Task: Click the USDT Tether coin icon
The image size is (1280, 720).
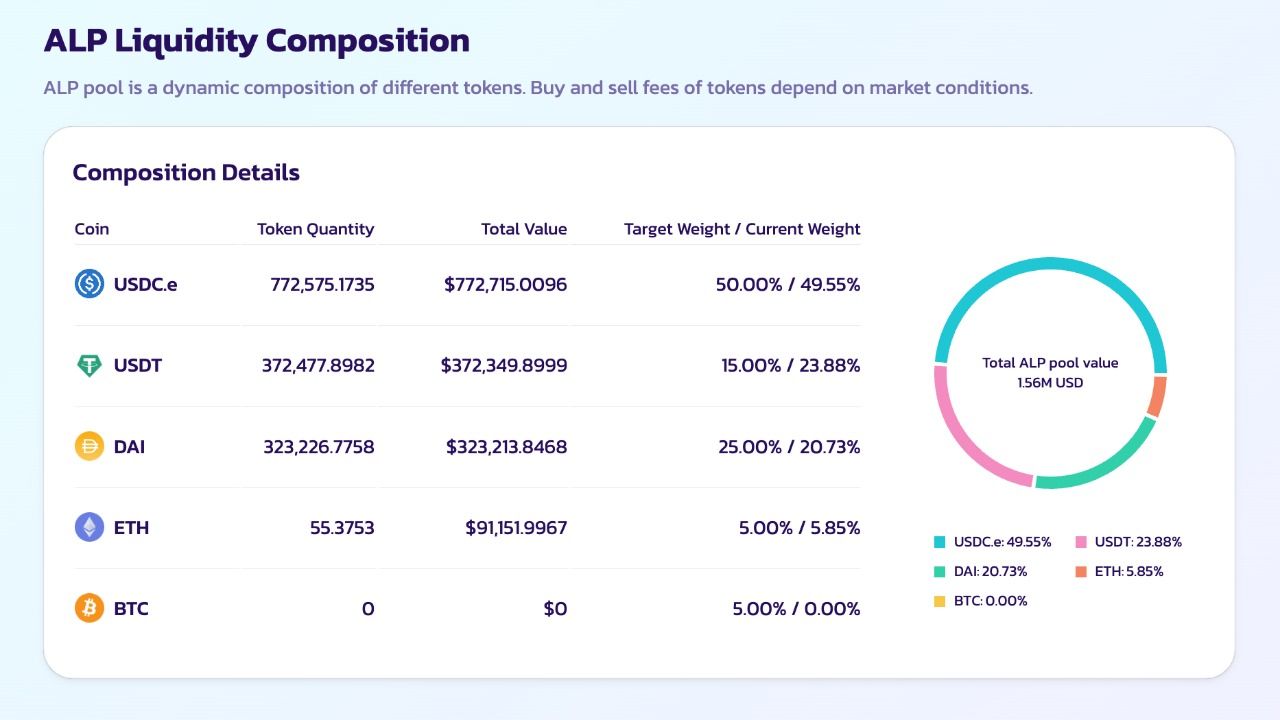Action: [x=90, y=365]
